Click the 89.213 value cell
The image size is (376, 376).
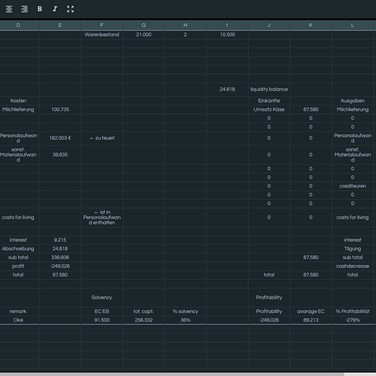(x=311, y=320)
